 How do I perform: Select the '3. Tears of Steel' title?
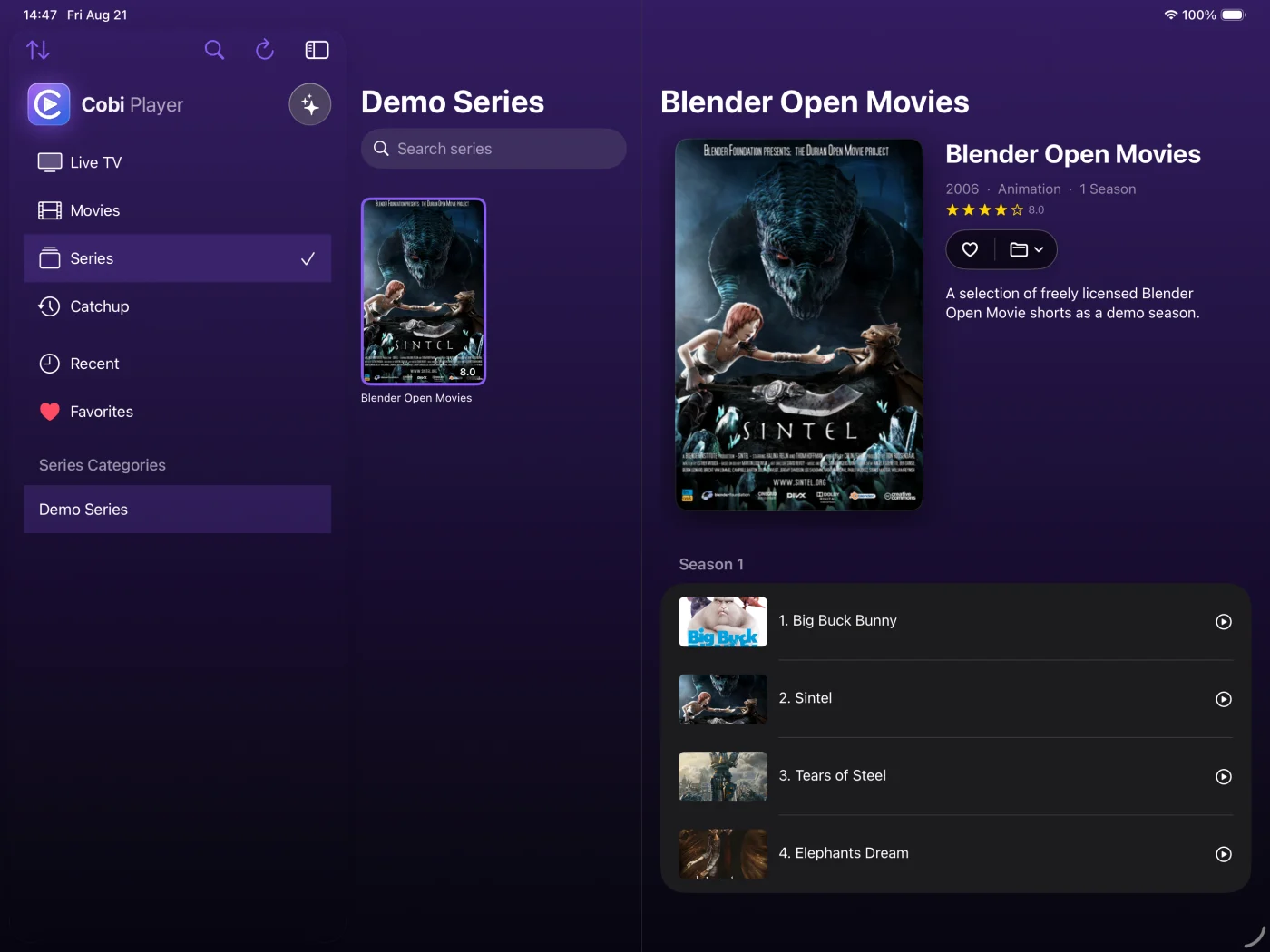pos(832,776)
